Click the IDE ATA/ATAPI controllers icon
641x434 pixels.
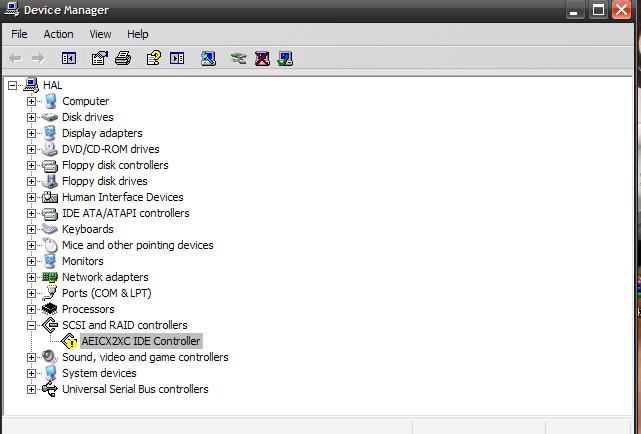pos(50,214)
